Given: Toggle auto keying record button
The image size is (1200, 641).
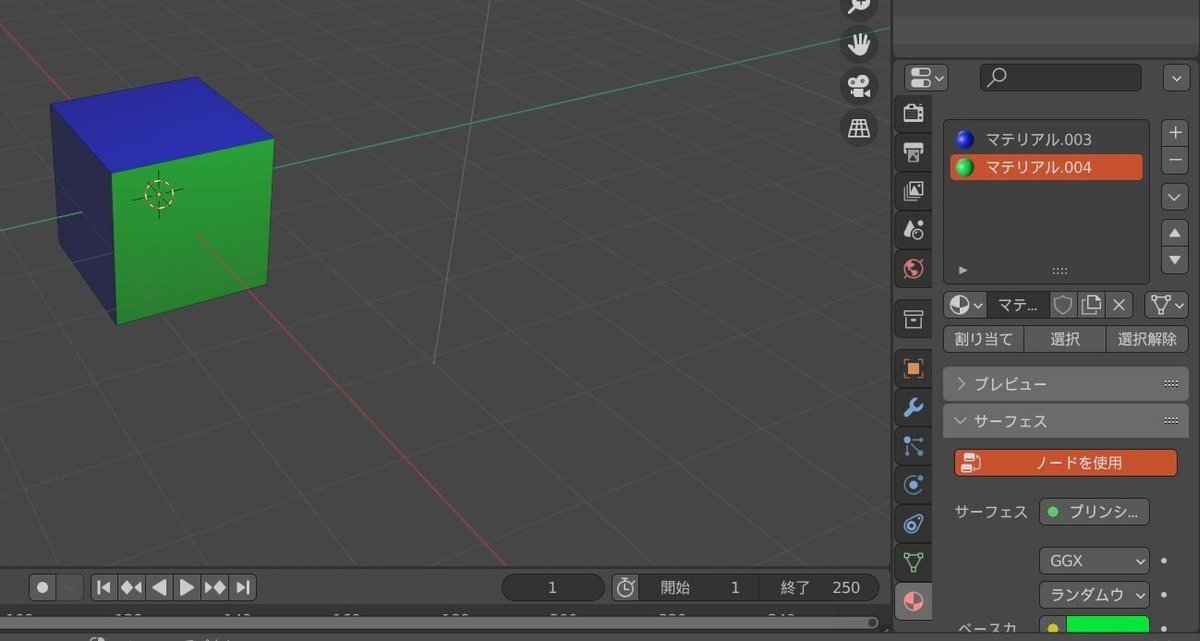Looking at the screenshot, I should 43,587.
